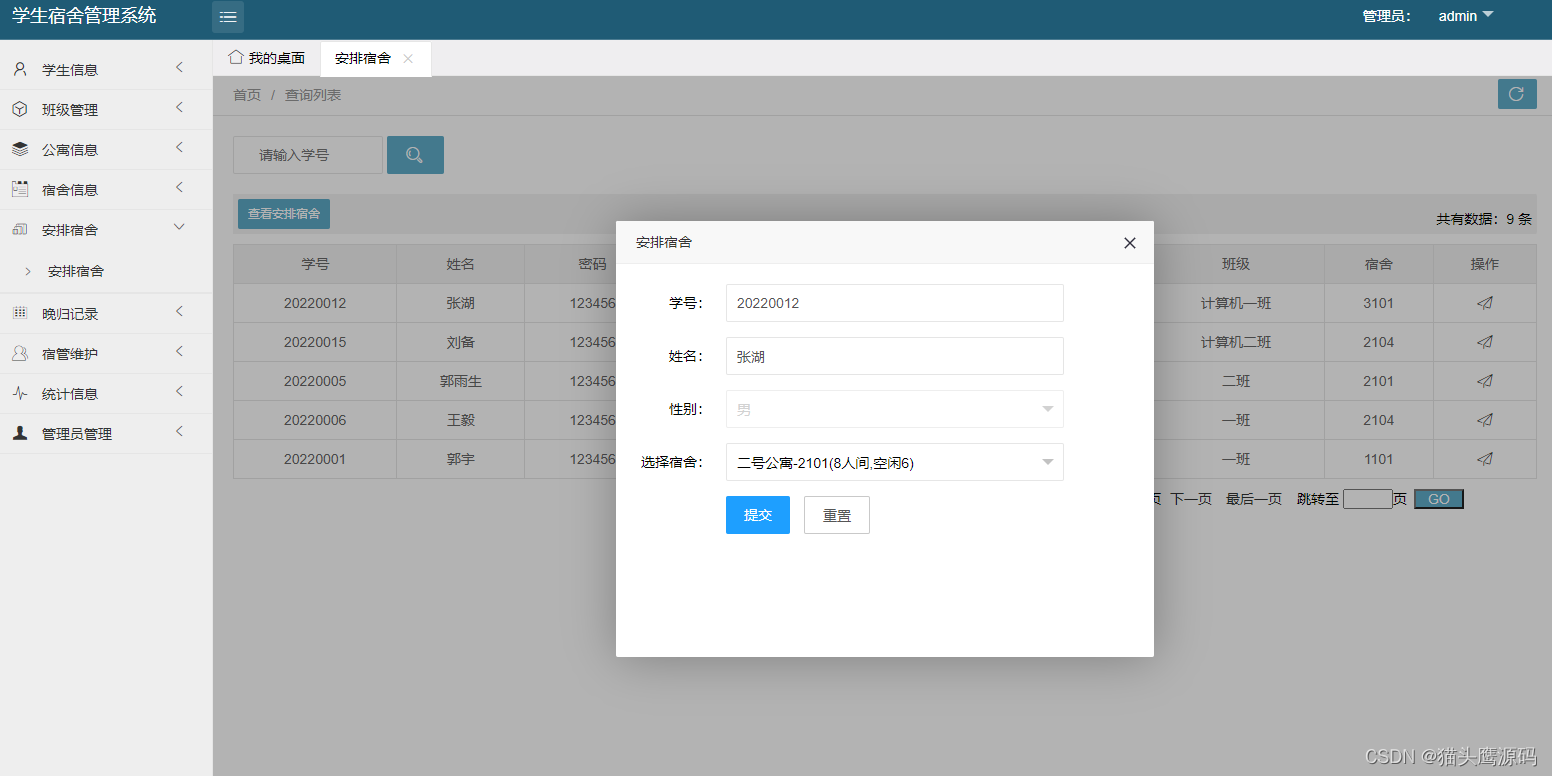
Task: Click the GO pagination button
Action: tap(1438, 499)
